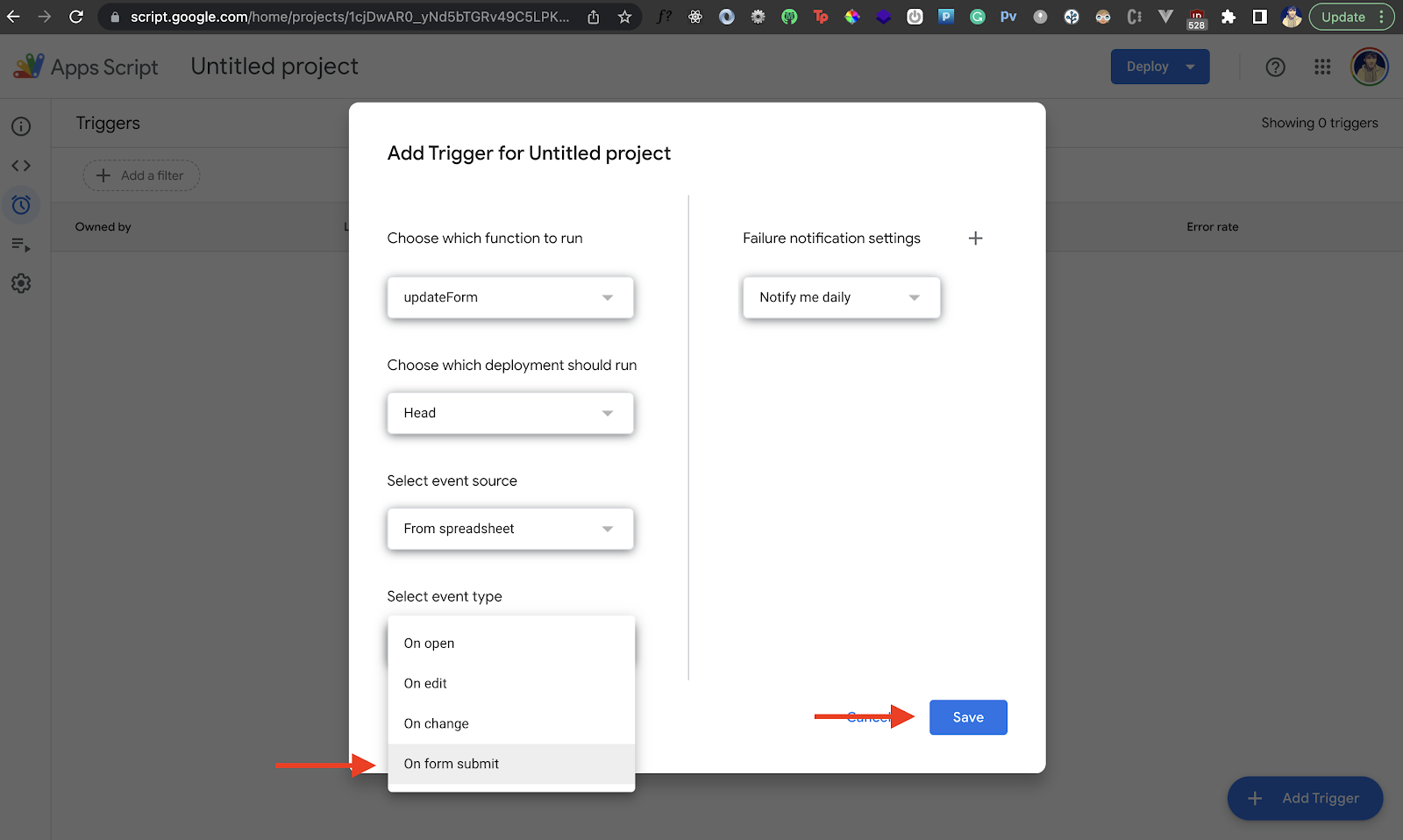Open project Overview info icon in sidebar
The width and height of the screenshot is (1403, 840).
[21, 126]
